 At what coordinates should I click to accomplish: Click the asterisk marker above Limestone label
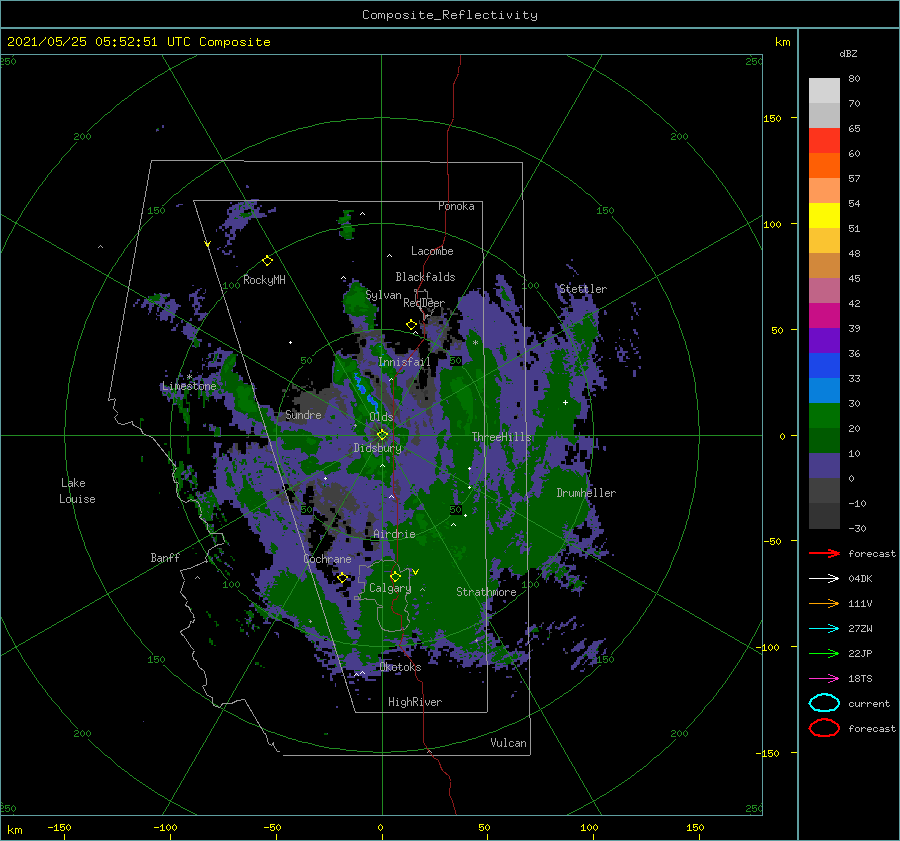click(189, 377)
